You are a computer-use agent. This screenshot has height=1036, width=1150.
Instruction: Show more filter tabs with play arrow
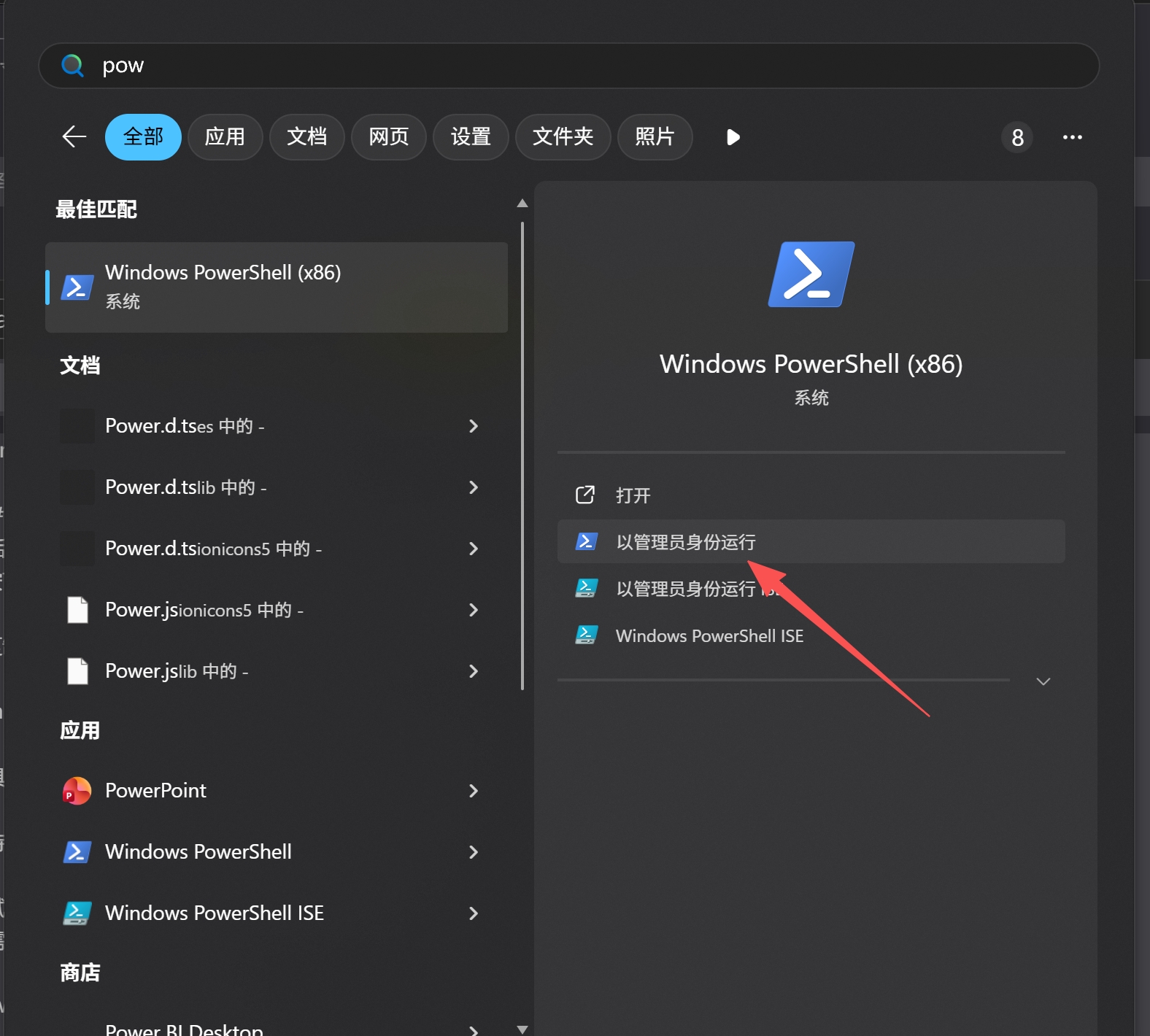(733, 137)
